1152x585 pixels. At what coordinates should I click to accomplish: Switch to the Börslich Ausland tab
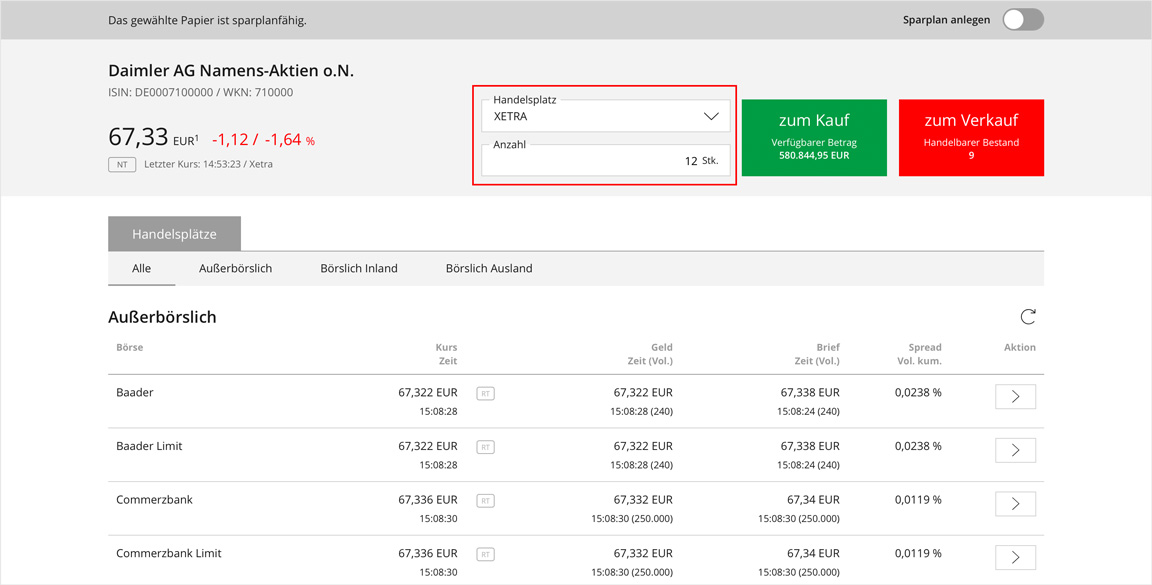pyautogui.click(x=489, y=268)
